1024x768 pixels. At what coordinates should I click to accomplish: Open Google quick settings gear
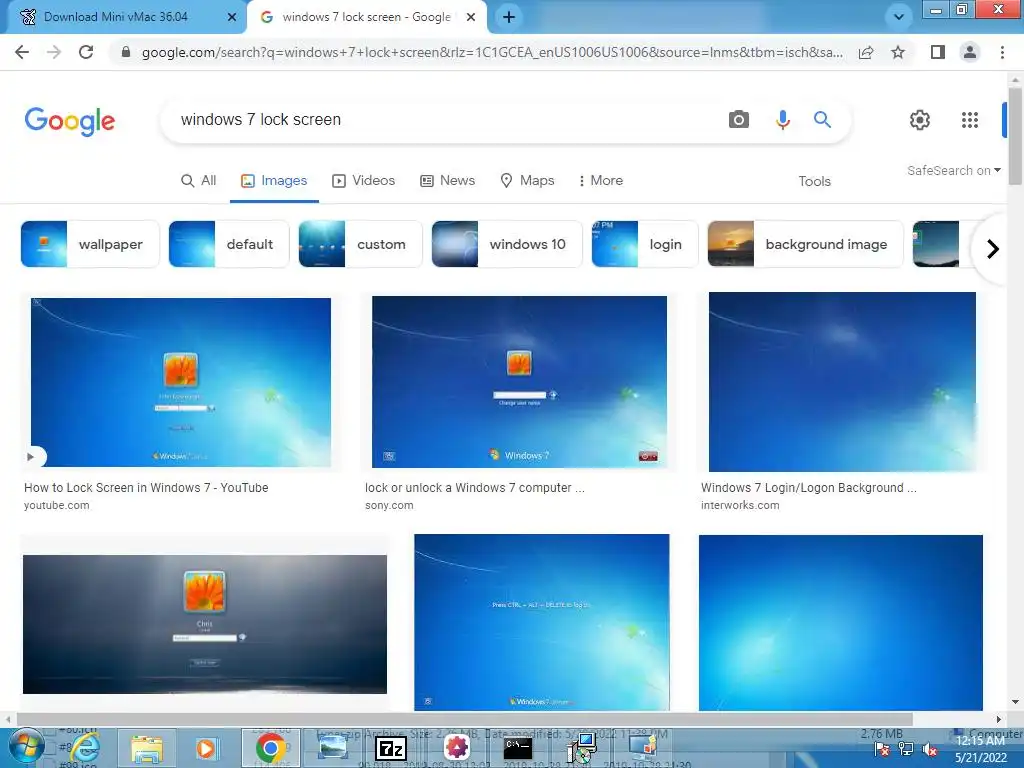920,120
